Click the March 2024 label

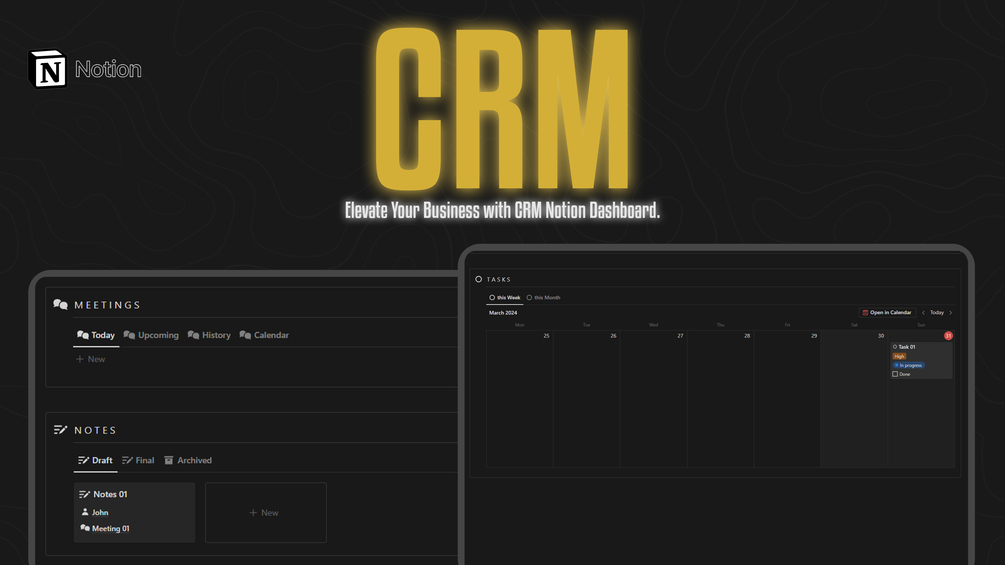click(502, 313)
